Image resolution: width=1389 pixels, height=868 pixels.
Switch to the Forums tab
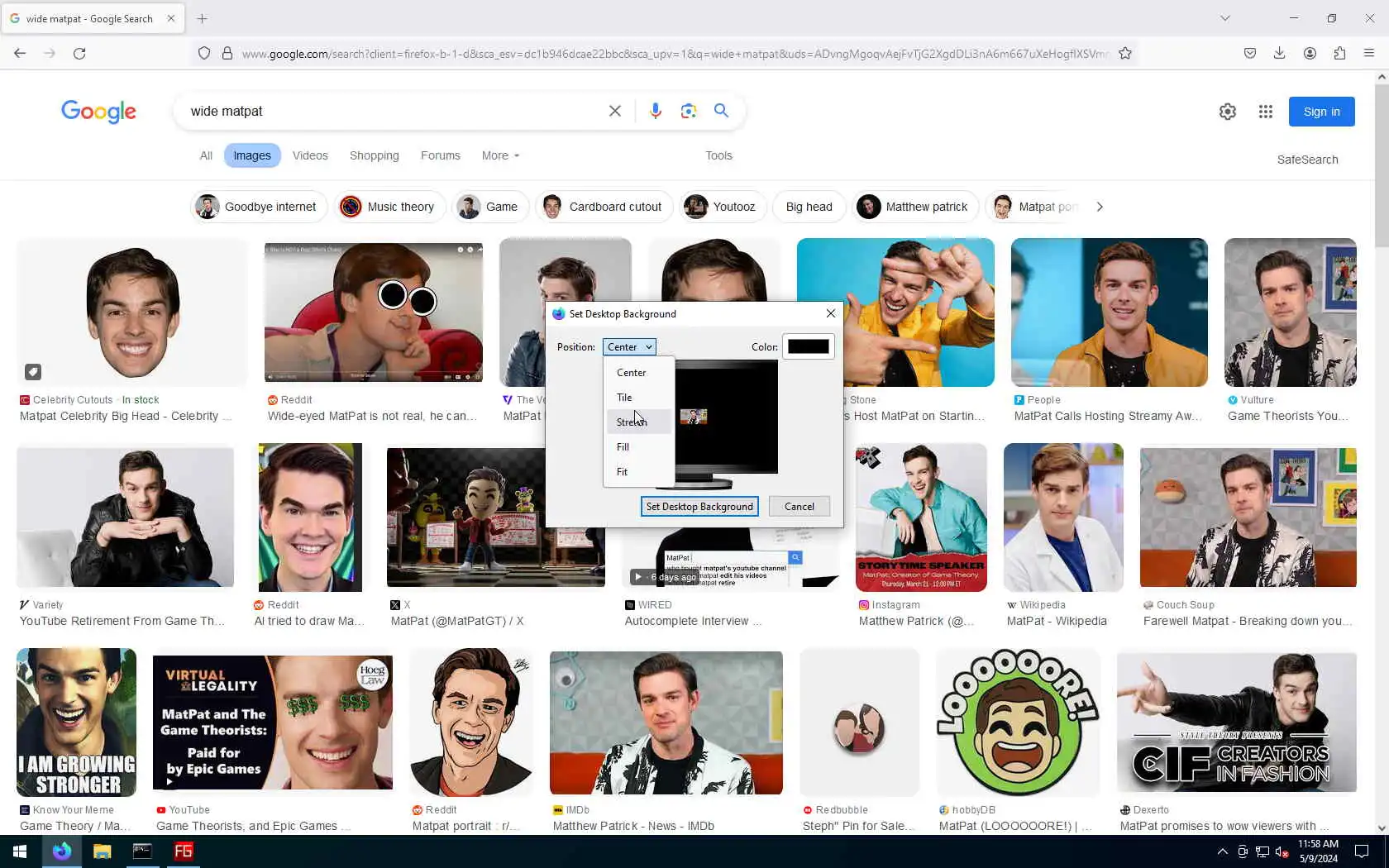[x=441, y=155]
